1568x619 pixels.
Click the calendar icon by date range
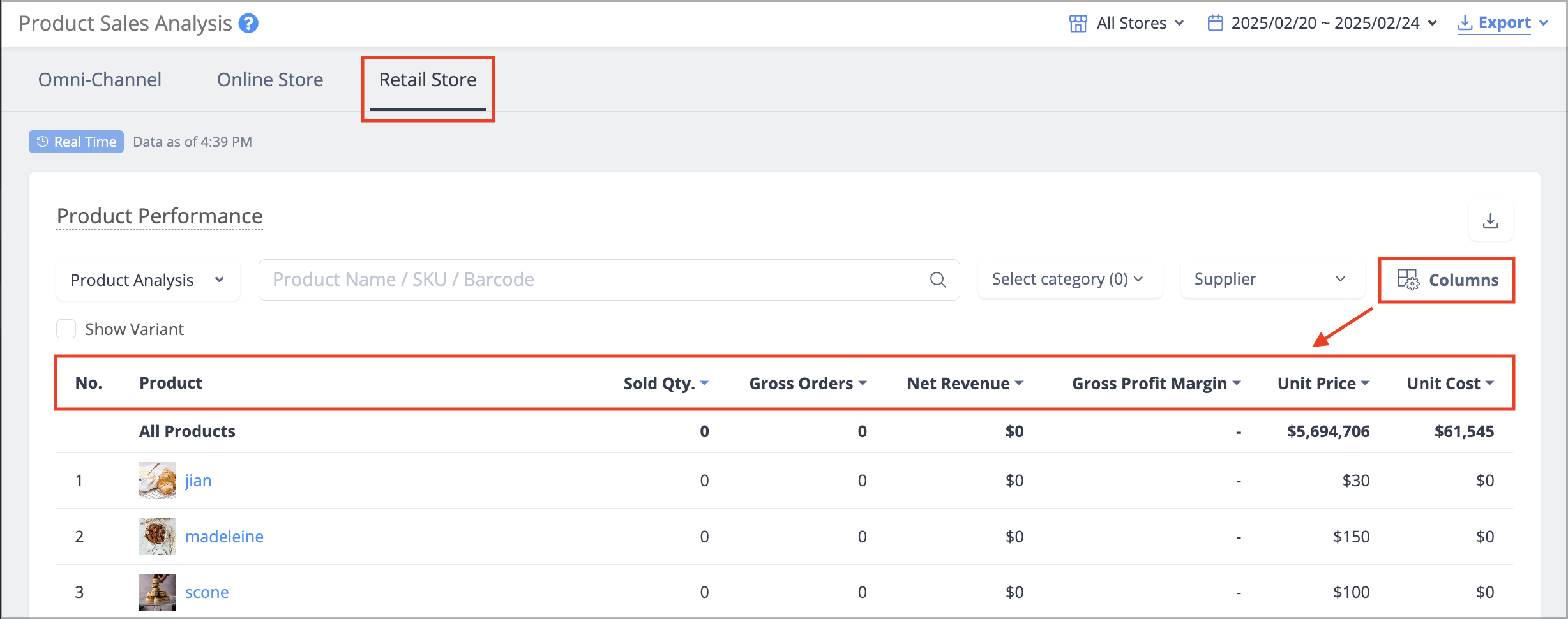(x=1215, y=24)
